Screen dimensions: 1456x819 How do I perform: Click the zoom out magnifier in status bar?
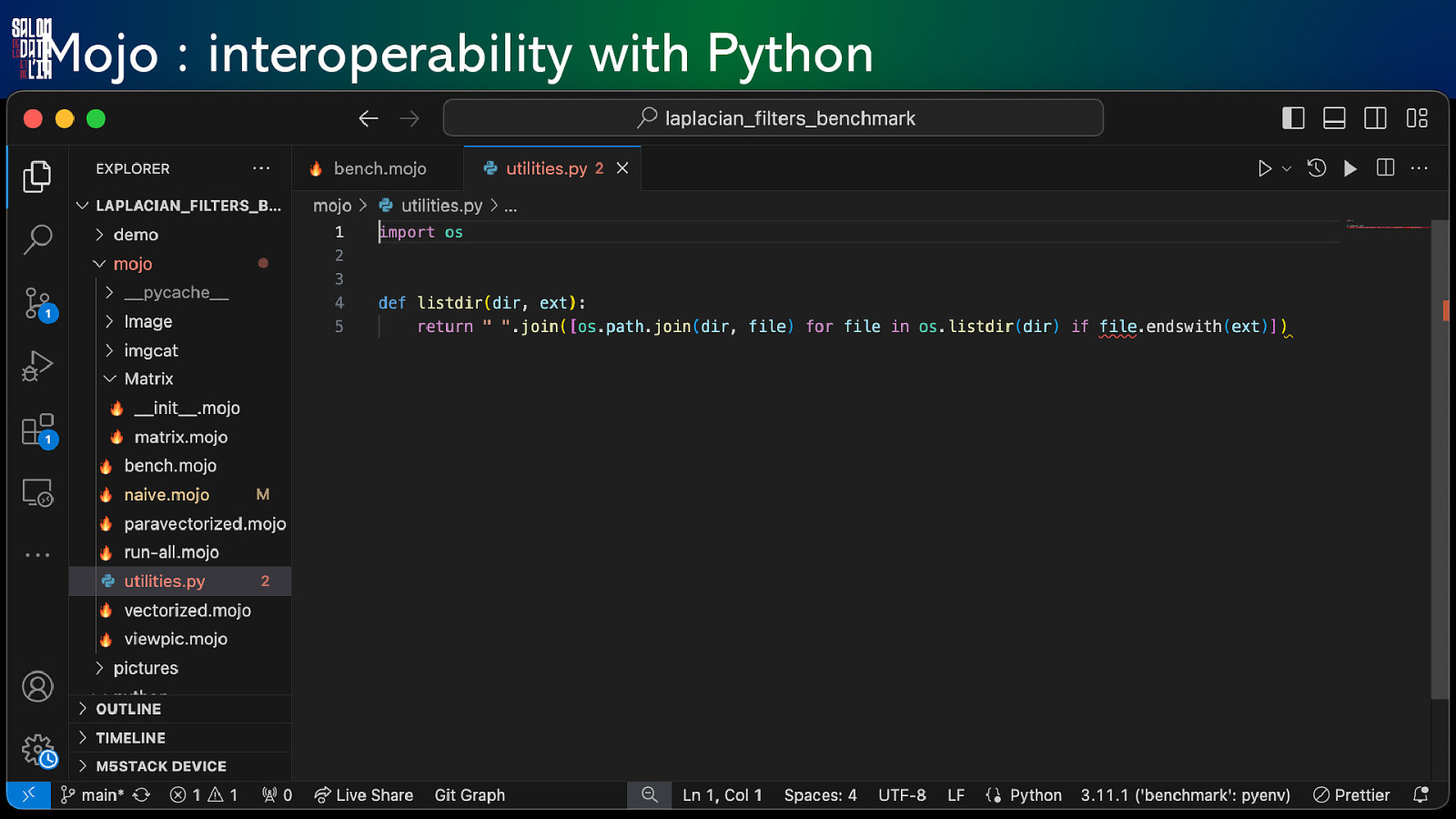click(649, 795)
